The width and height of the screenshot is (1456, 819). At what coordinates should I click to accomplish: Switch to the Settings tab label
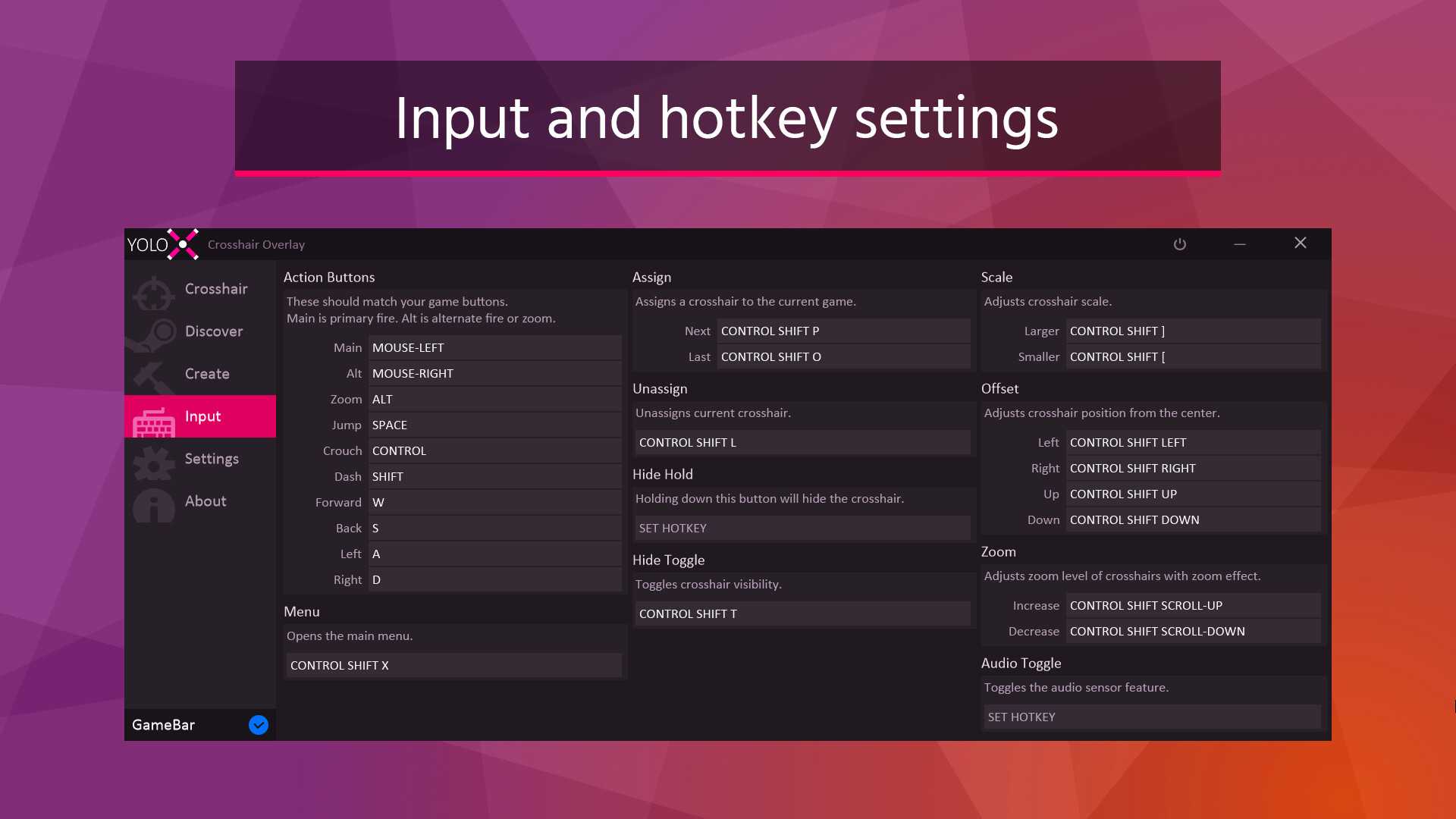(212, 459)
